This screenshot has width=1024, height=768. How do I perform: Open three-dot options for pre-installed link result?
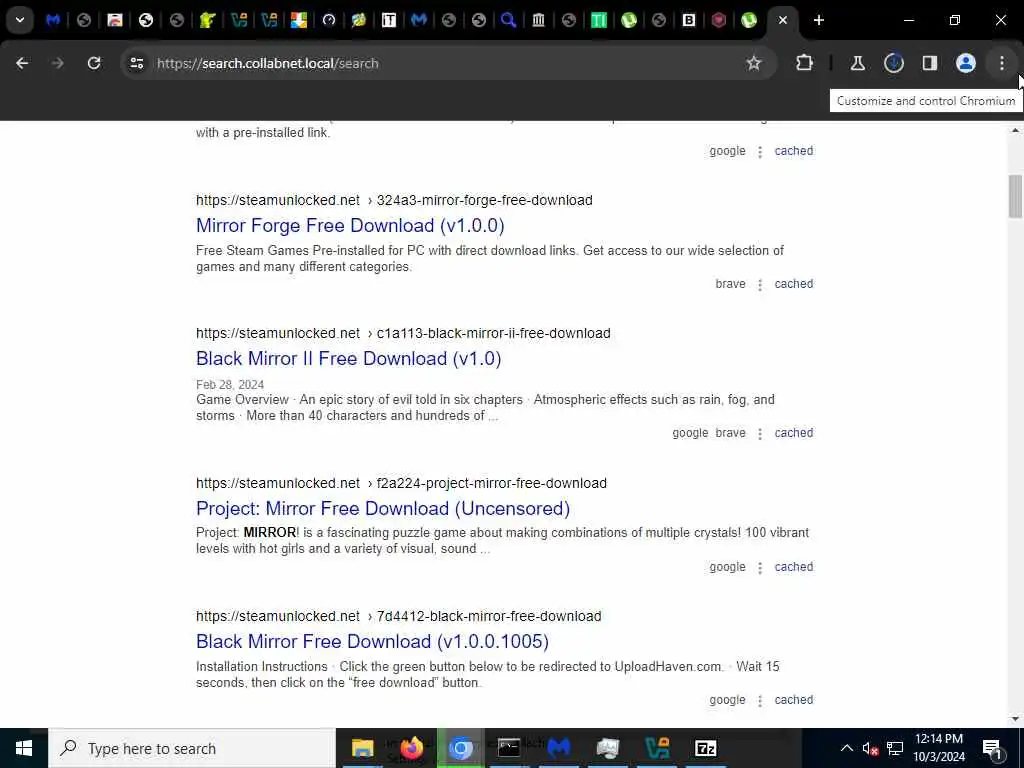(x=760, y=152)
